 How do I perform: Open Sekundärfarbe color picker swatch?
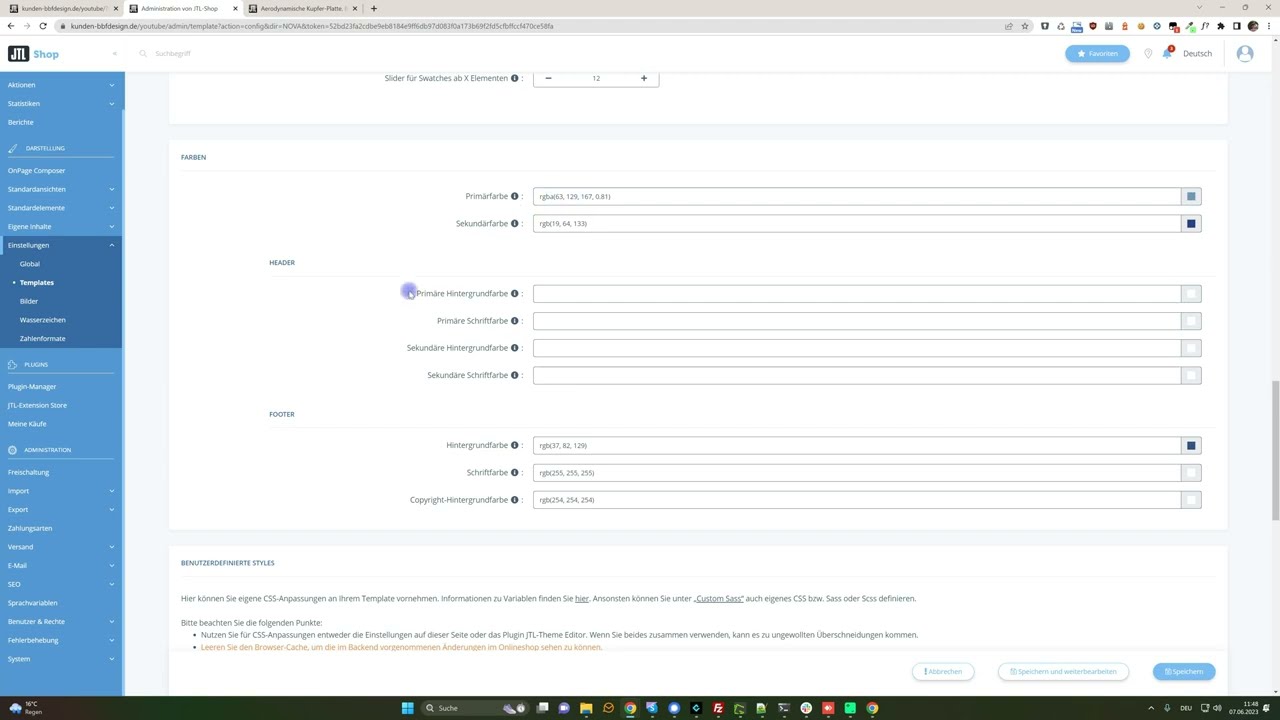point(1191,223)
